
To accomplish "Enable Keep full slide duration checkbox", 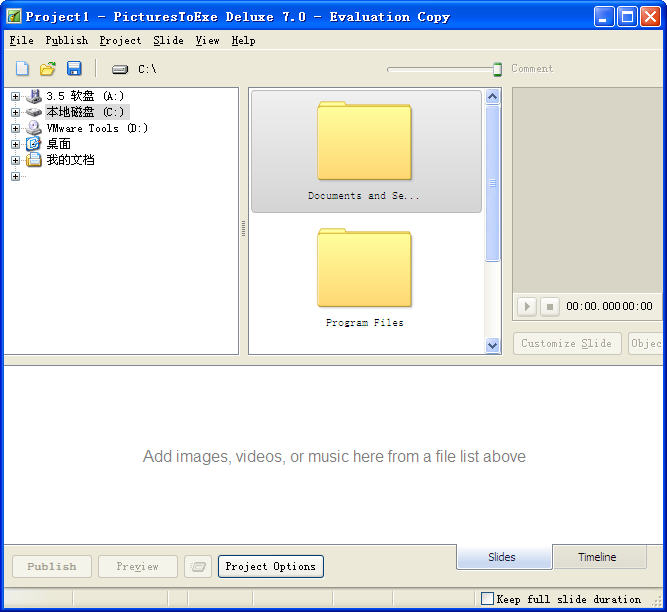I will (x=487, y=599).
